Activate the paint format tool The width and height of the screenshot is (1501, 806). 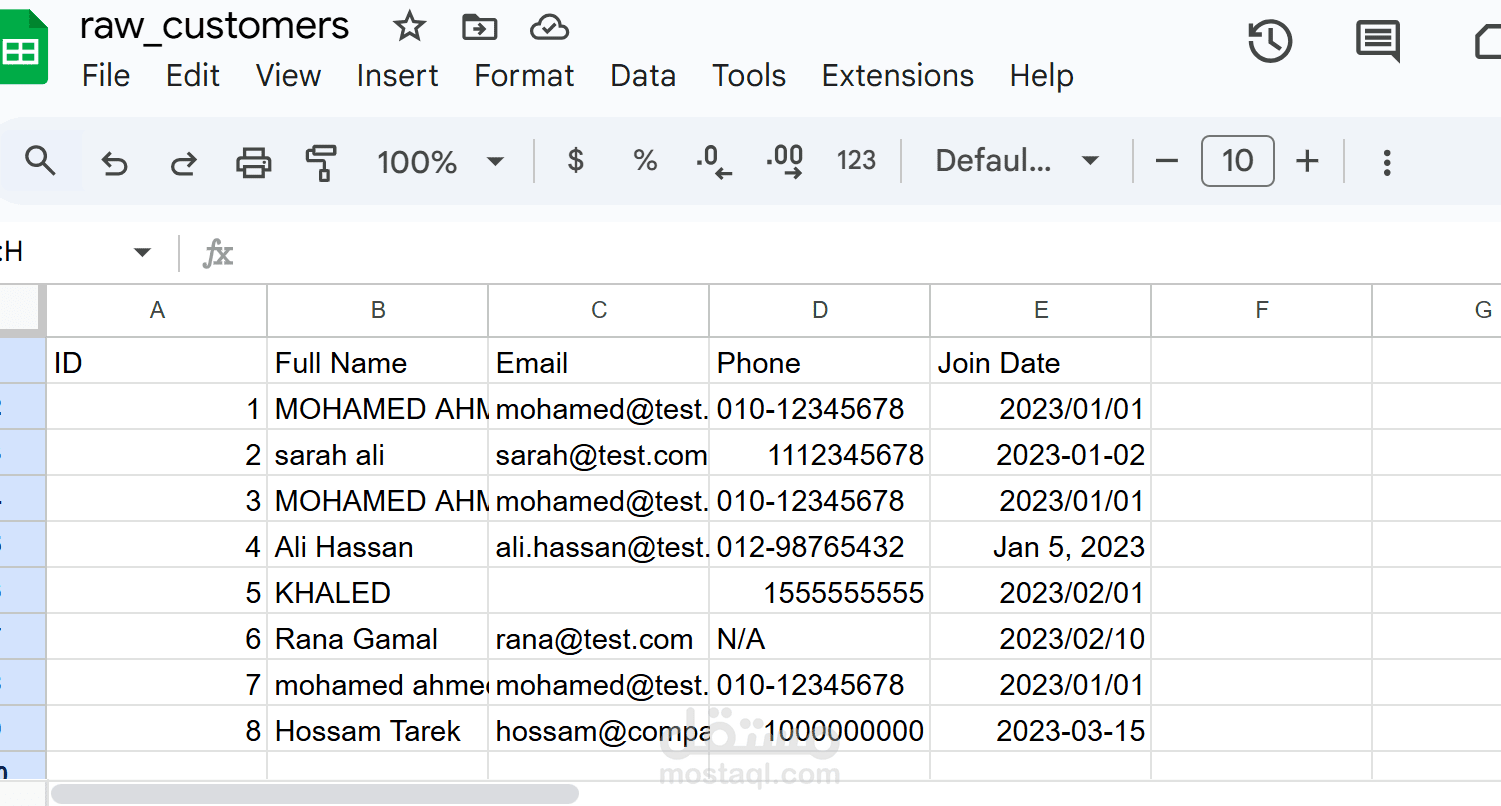pos(321,162)
